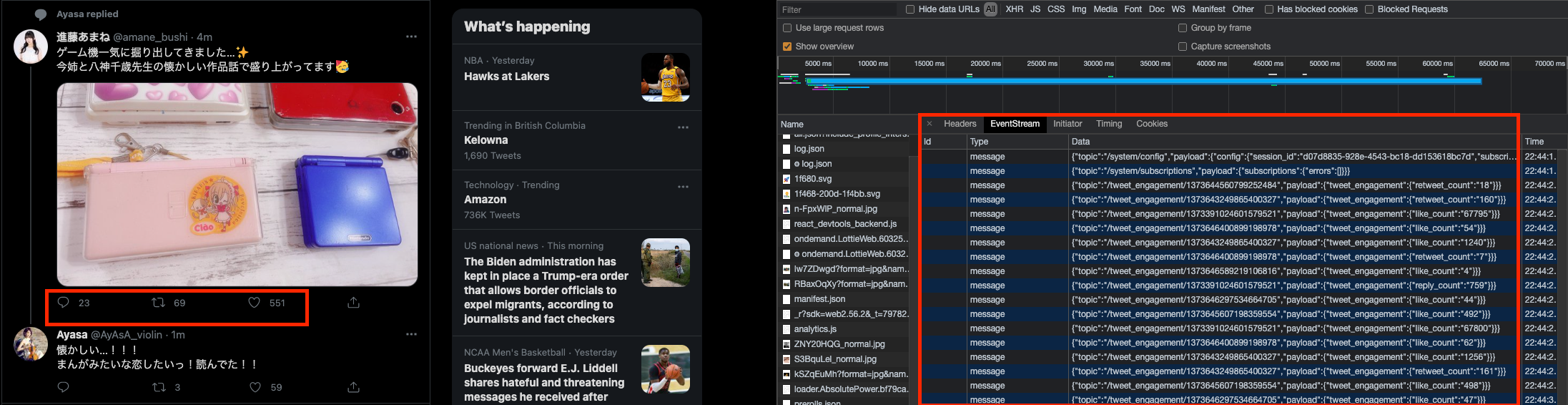
Task: Click retweet icon showing 69
Action: (x=159, y=303)
